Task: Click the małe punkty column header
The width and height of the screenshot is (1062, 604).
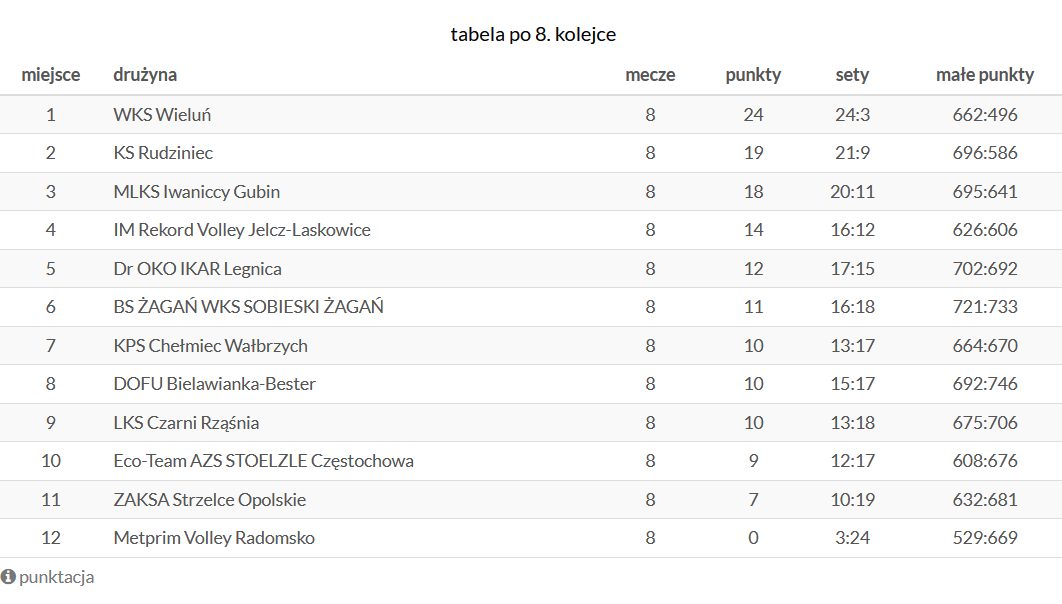Action: (x=985, y=75)
